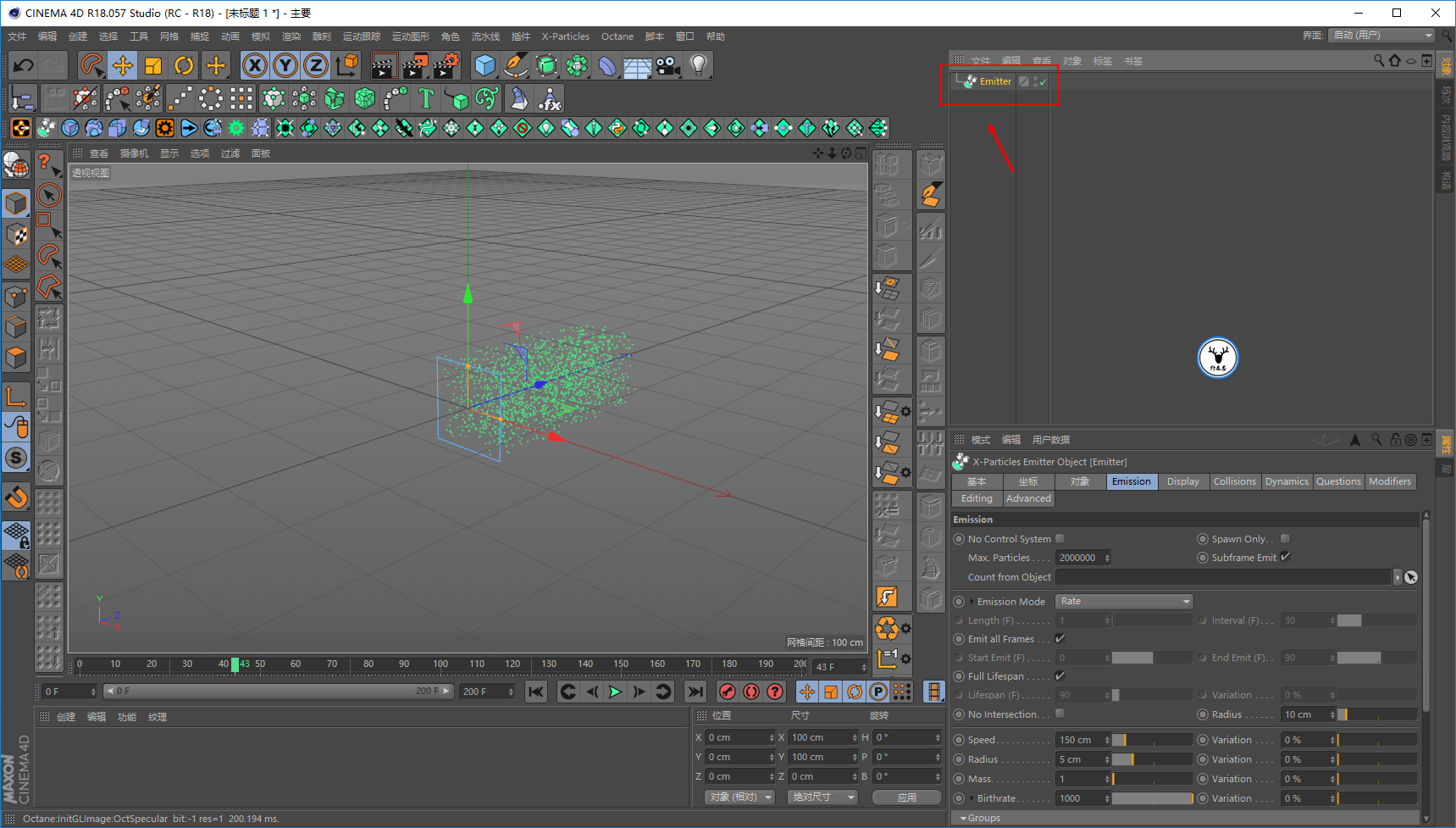Open Emission Mode Rate dropdown
The image size is (1456, 828).
(x=1124, y=601)
